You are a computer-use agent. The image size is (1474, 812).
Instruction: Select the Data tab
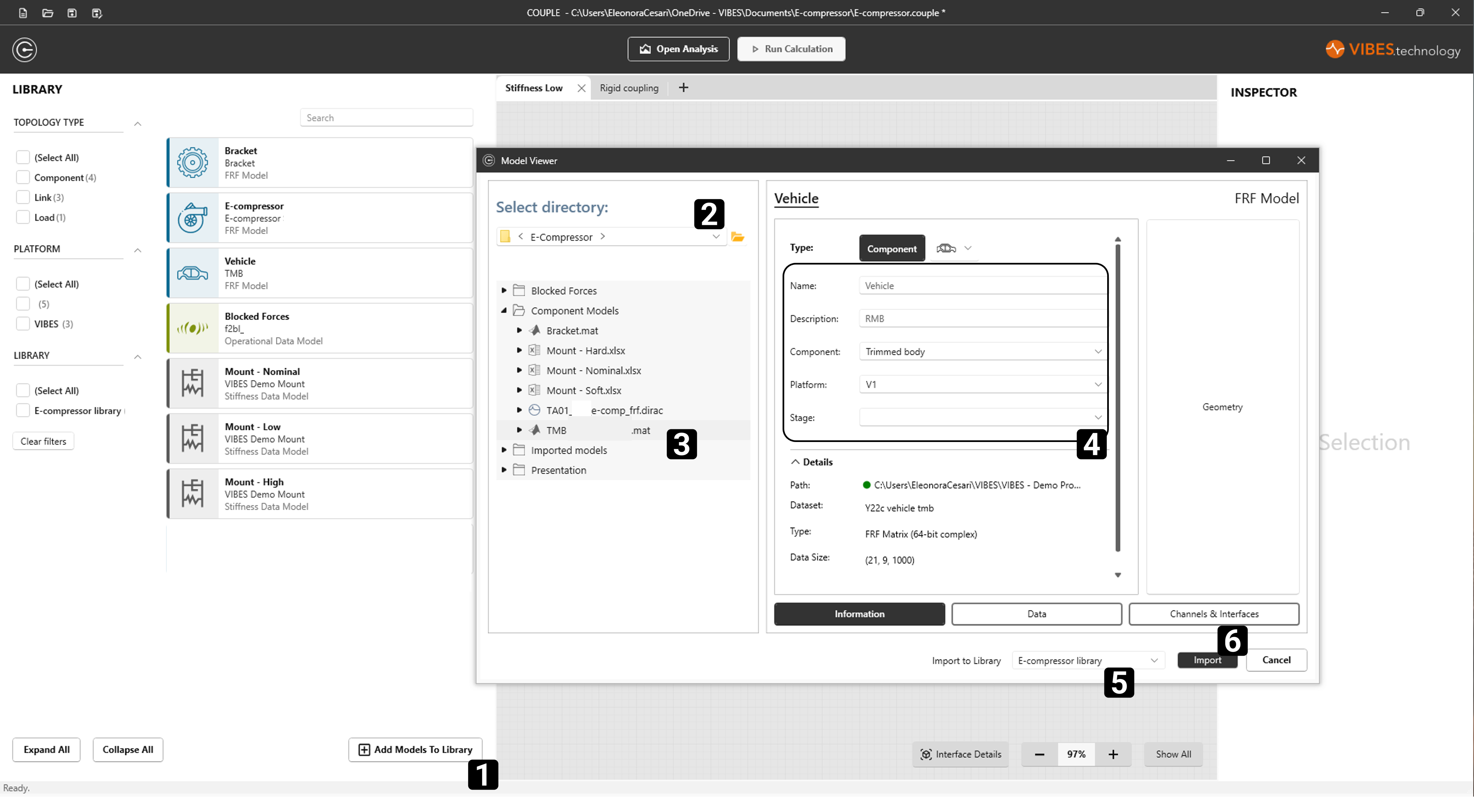tap(1037, 614)
